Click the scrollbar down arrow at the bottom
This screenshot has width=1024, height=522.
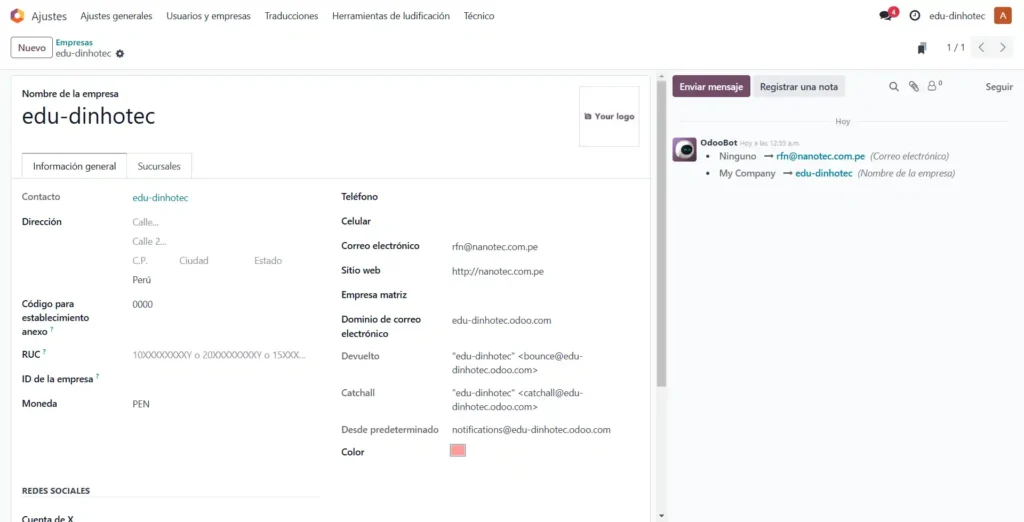(661, 516)
